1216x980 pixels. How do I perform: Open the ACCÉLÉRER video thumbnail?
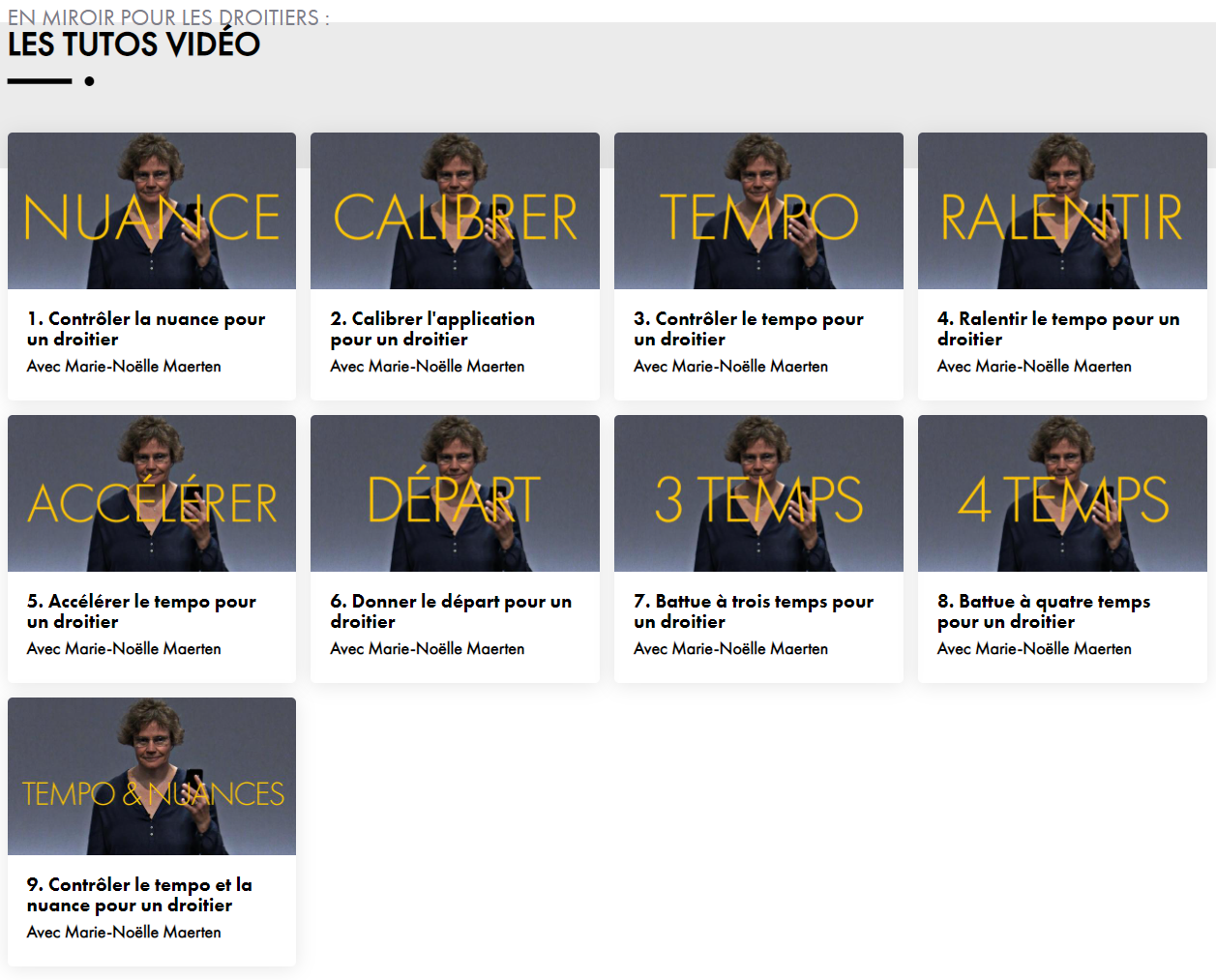[x=152, y=493]
